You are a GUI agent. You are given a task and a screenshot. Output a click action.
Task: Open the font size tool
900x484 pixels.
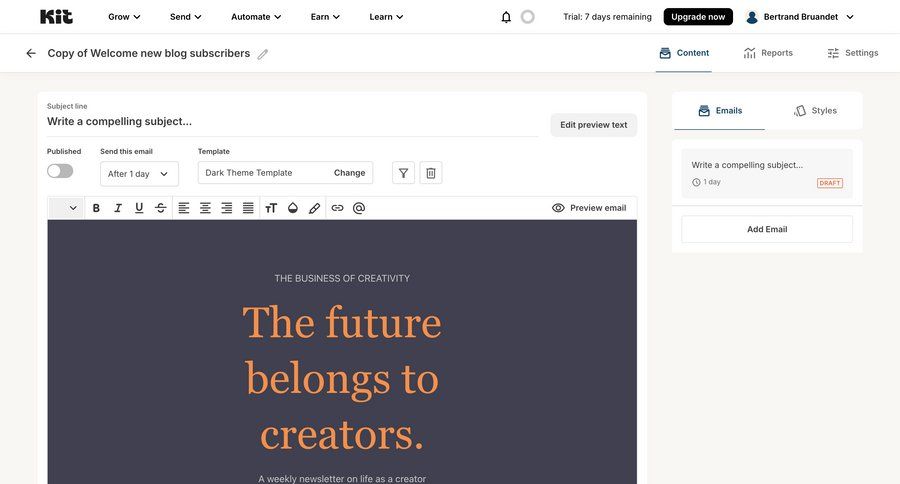(x=271, y=208)
